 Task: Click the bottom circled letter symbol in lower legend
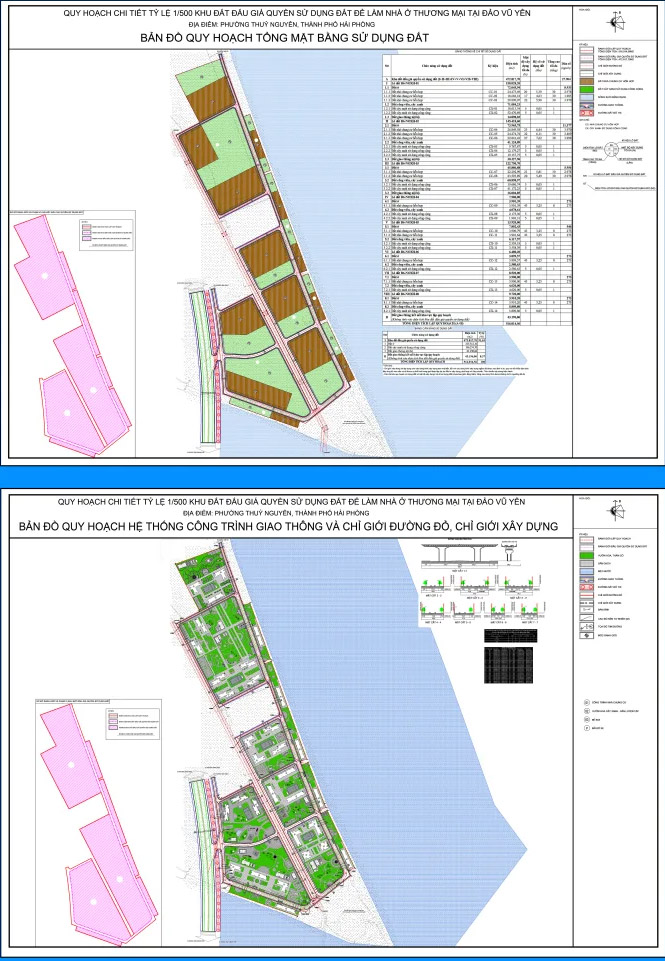pos(587,727)
